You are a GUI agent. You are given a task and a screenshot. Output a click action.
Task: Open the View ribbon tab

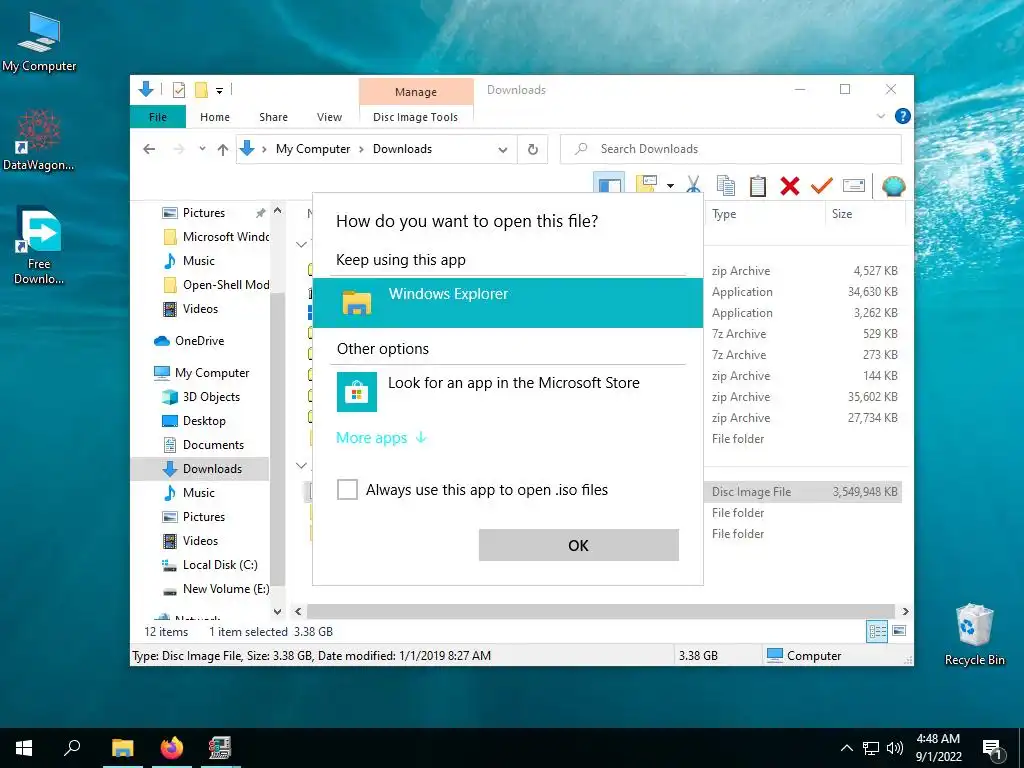329,117
